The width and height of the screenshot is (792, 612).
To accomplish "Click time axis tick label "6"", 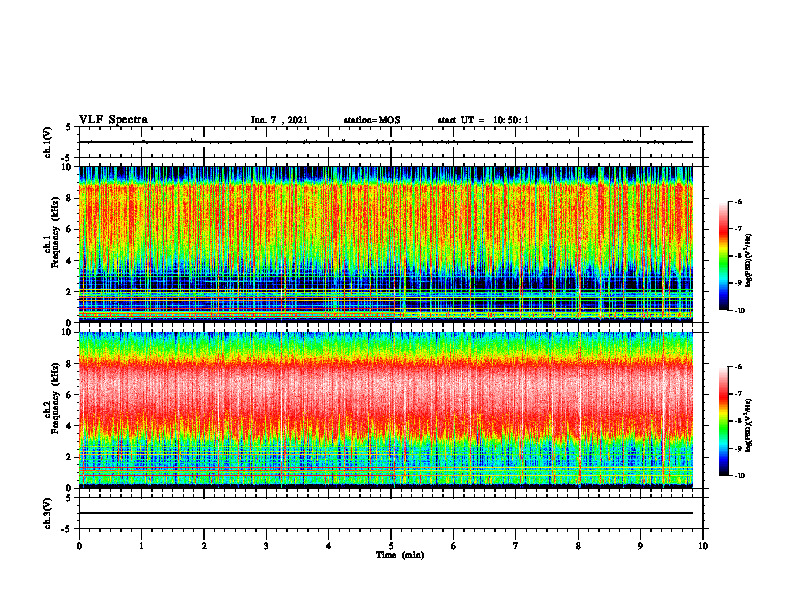I will coord(454,546).
